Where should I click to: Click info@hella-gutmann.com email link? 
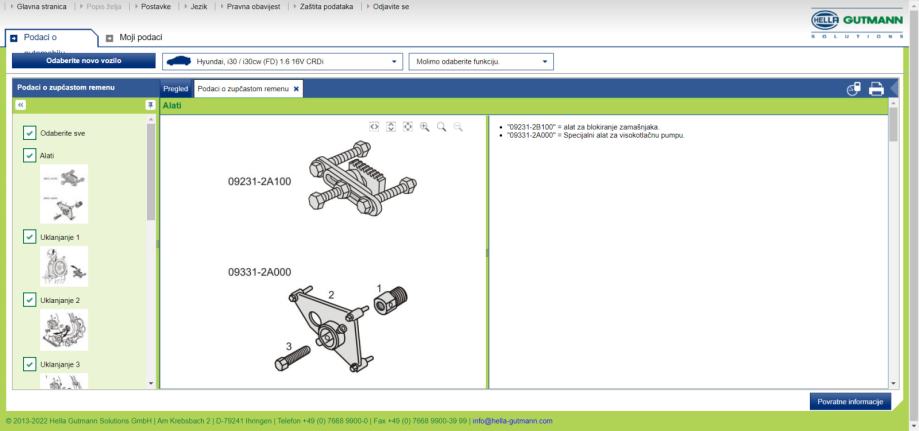click(512, 421)
